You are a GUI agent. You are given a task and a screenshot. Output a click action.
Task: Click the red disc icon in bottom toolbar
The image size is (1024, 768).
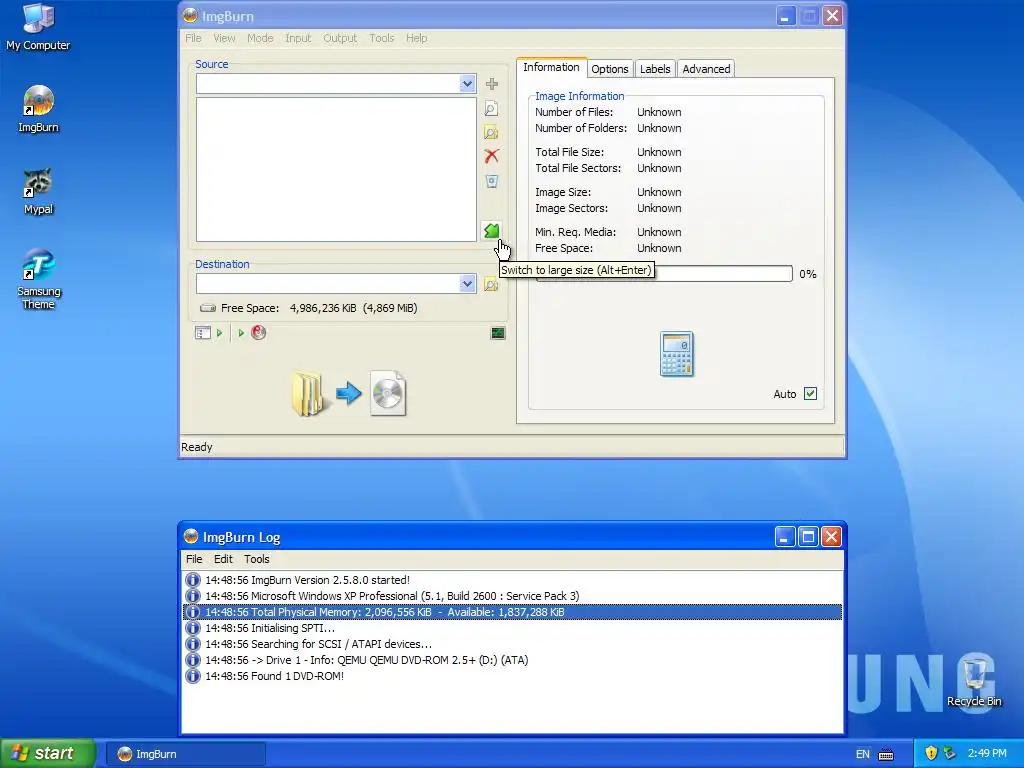click(x=259, y=332)
